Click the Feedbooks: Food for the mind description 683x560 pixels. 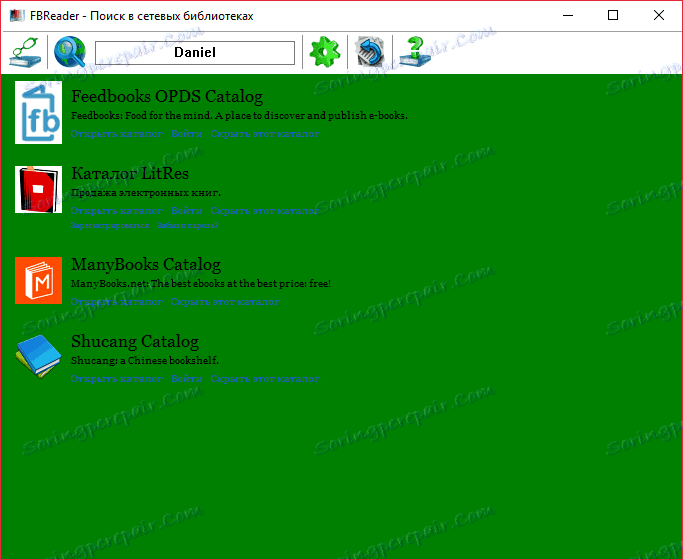(x=239, y=116)
